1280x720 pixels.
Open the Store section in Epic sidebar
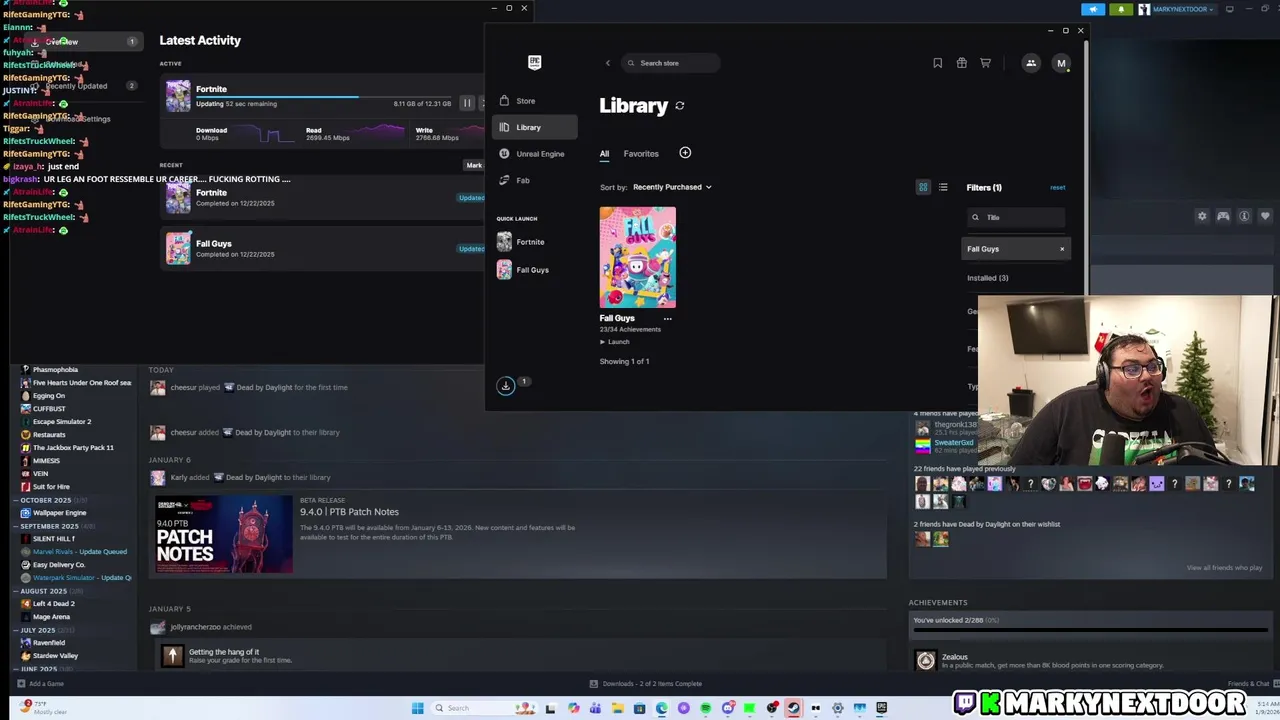click(534, 101)
